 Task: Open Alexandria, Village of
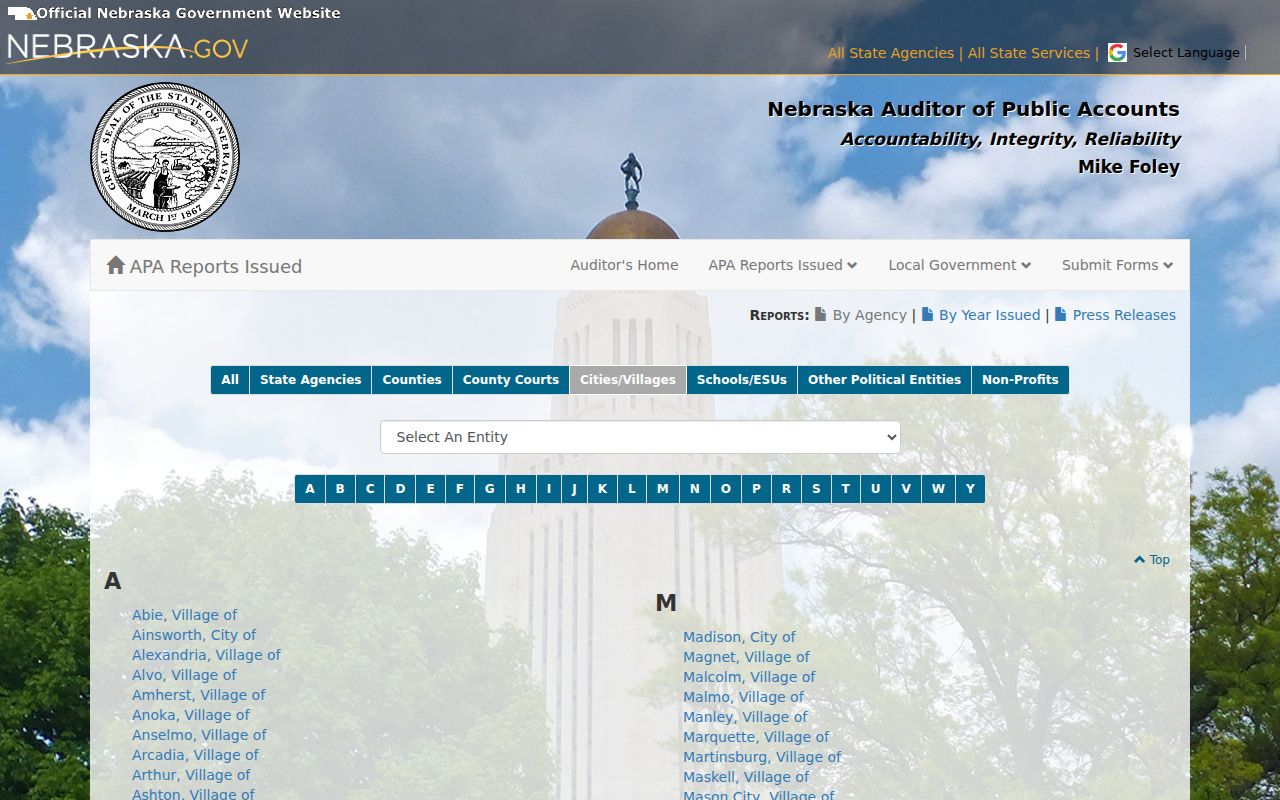click(206, 655)
